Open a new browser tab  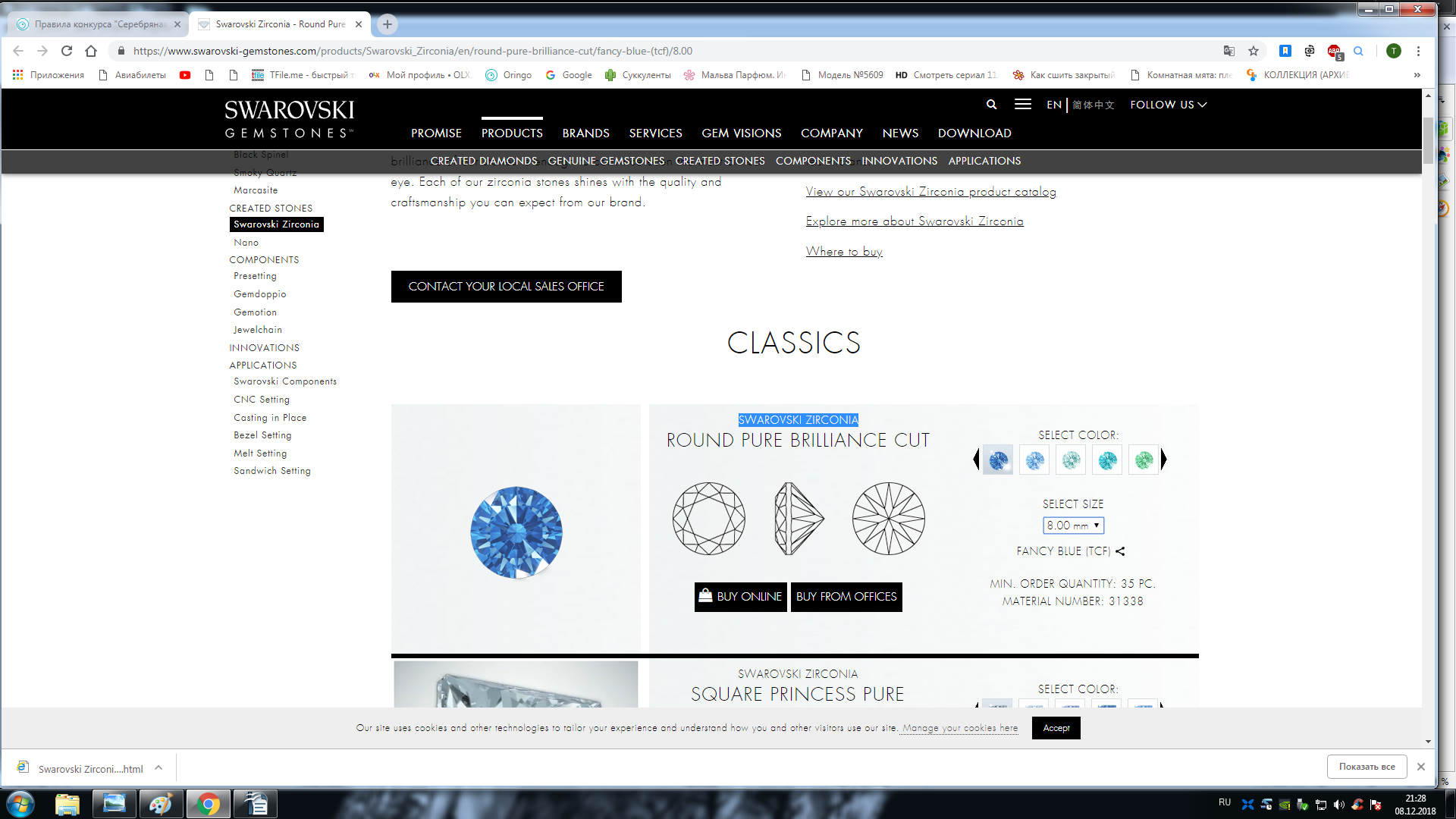(x=388, y=24)
